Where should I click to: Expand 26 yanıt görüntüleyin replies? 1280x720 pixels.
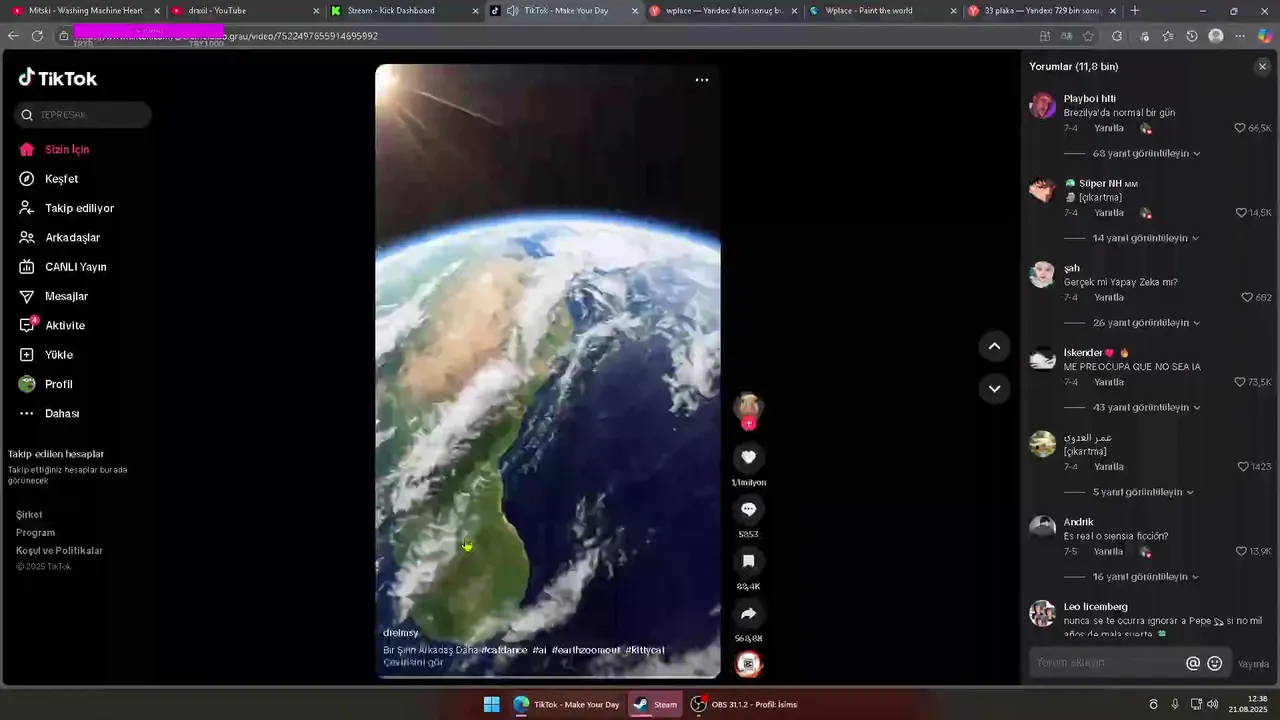(1146, 323)
